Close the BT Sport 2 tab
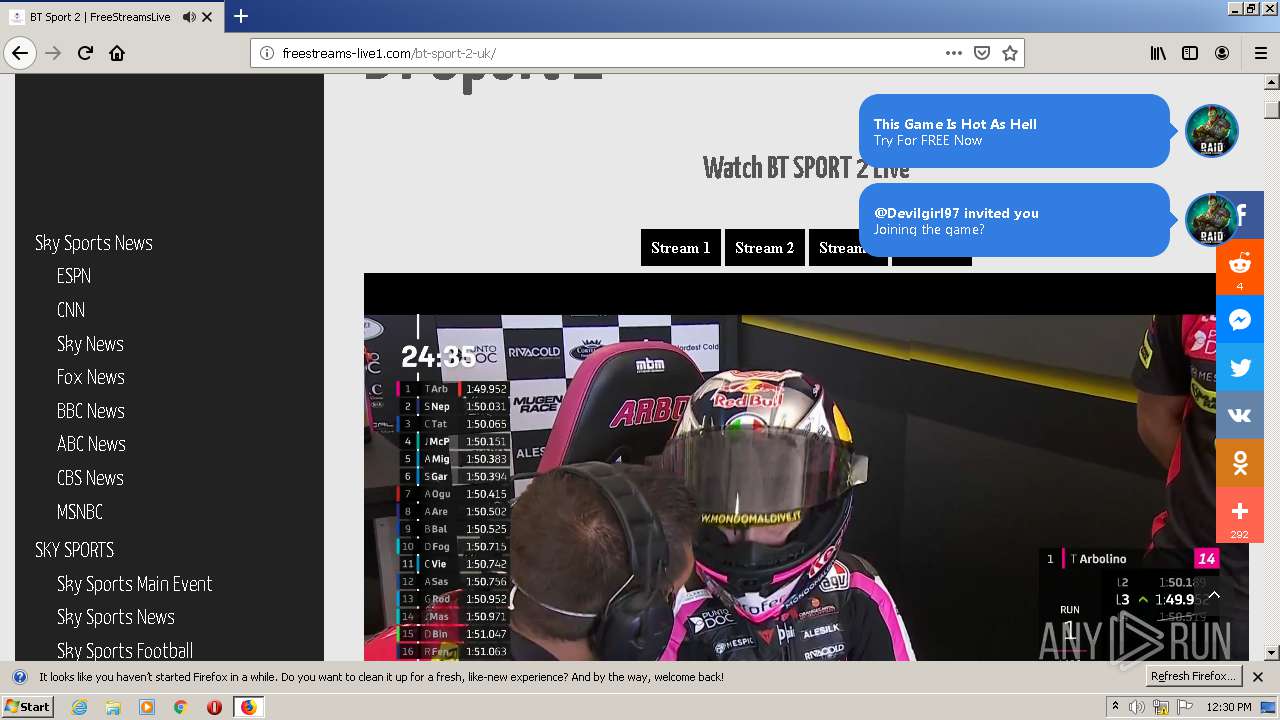The width and height of the screenshot is (1280, 720). coord(207,17)
